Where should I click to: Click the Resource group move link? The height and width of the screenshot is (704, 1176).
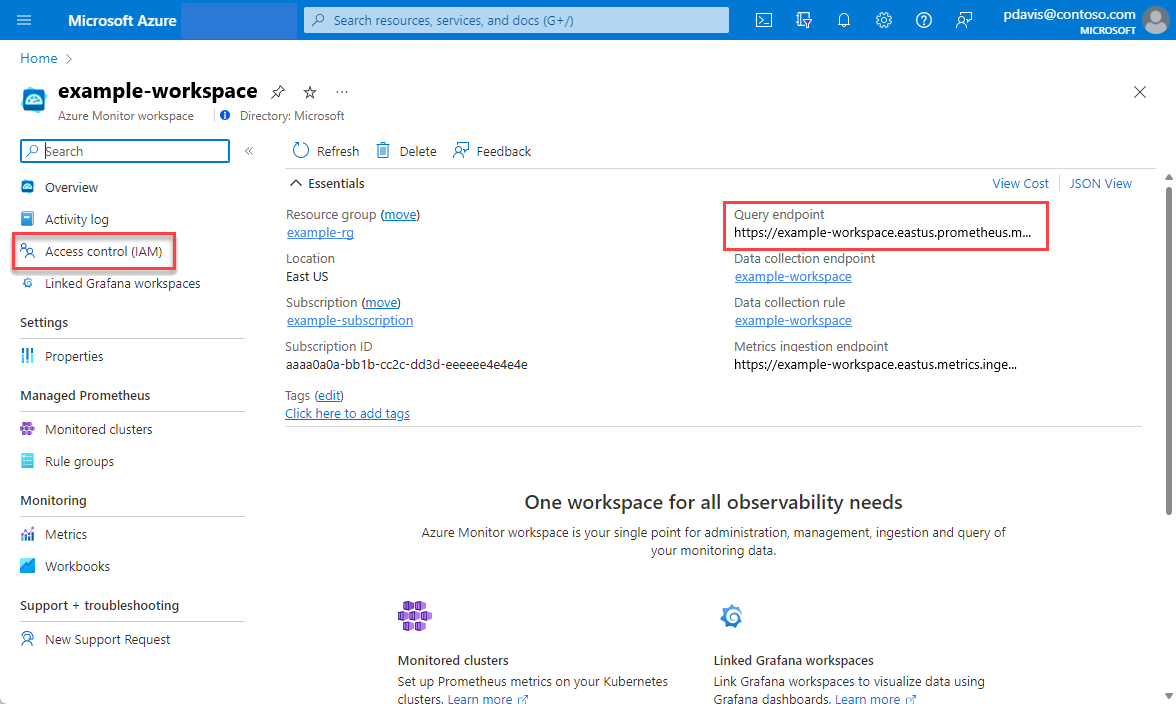(x=400, y=214)
